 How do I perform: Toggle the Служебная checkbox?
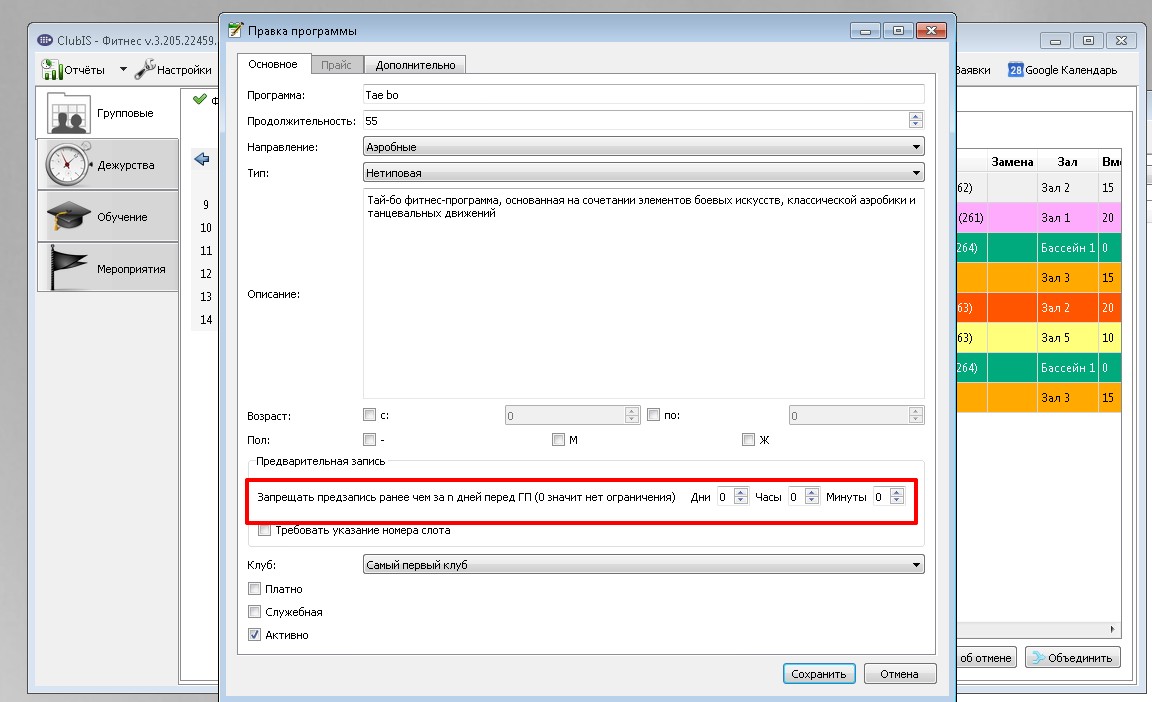click(254, 611)
